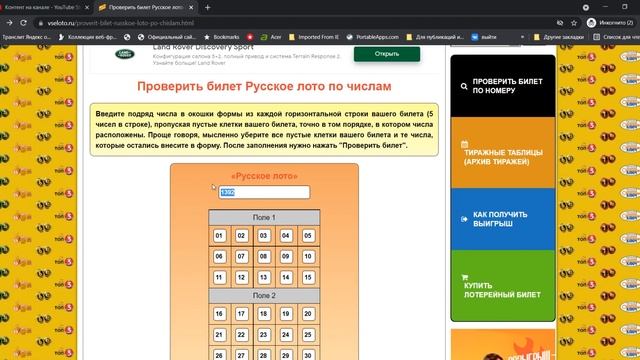Click number cell 21
Screen dimensions: 640x360
tap(219, 335)
